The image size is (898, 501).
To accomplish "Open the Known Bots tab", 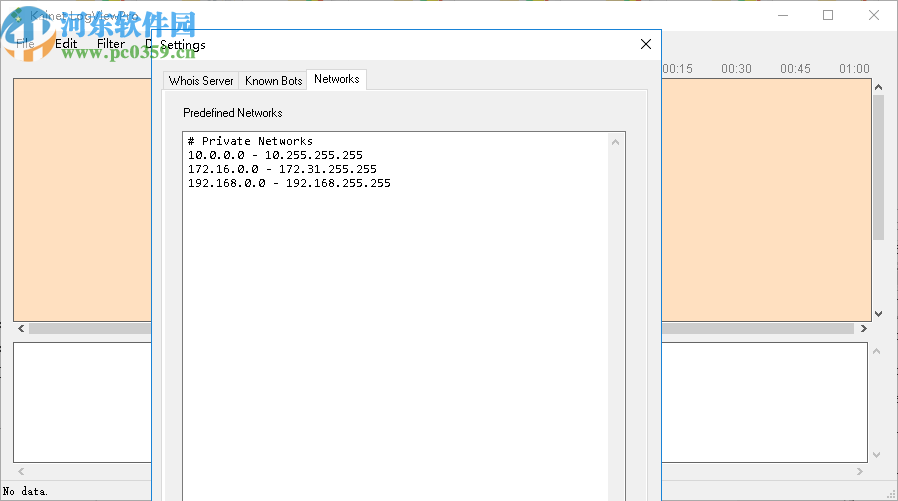I will tap(273, 81).
